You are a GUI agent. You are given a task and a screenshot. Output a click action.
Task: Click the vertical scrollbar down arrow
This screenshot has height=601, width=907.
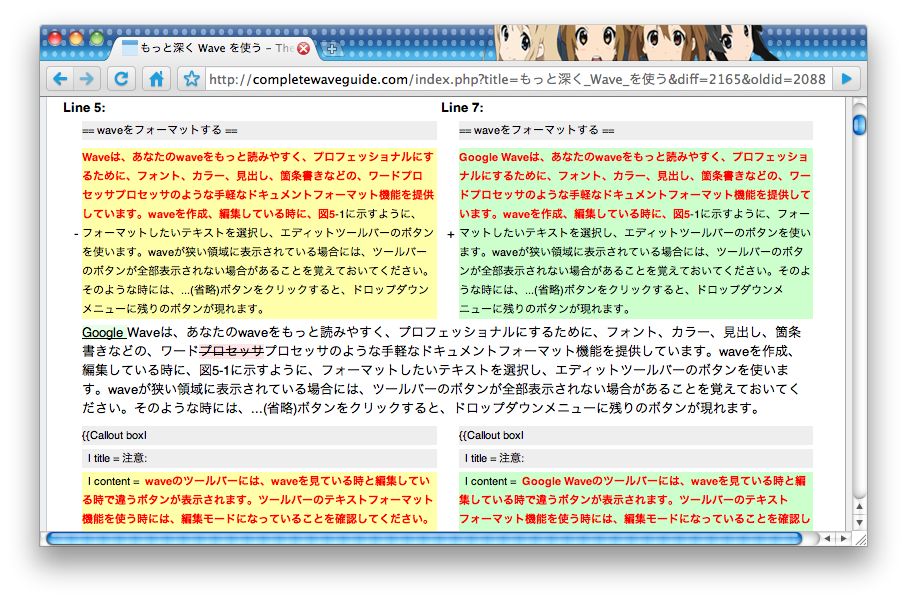tap(860, 522)
